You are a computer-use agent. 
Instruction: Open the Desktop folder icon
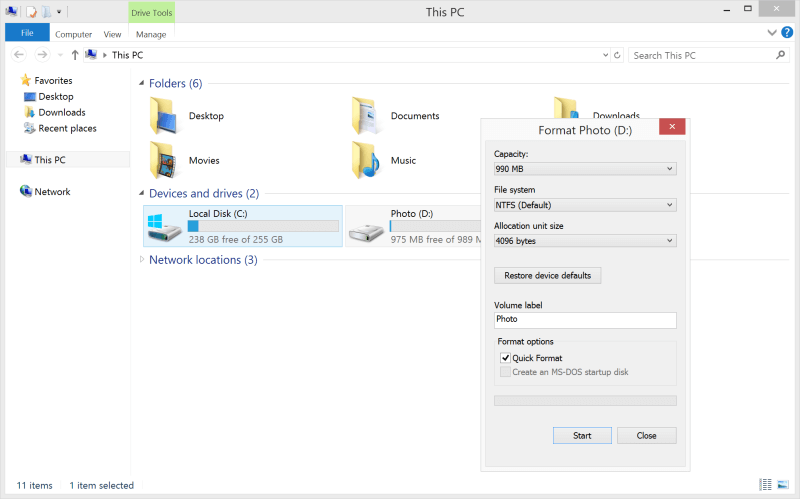(x=164, y=116)
